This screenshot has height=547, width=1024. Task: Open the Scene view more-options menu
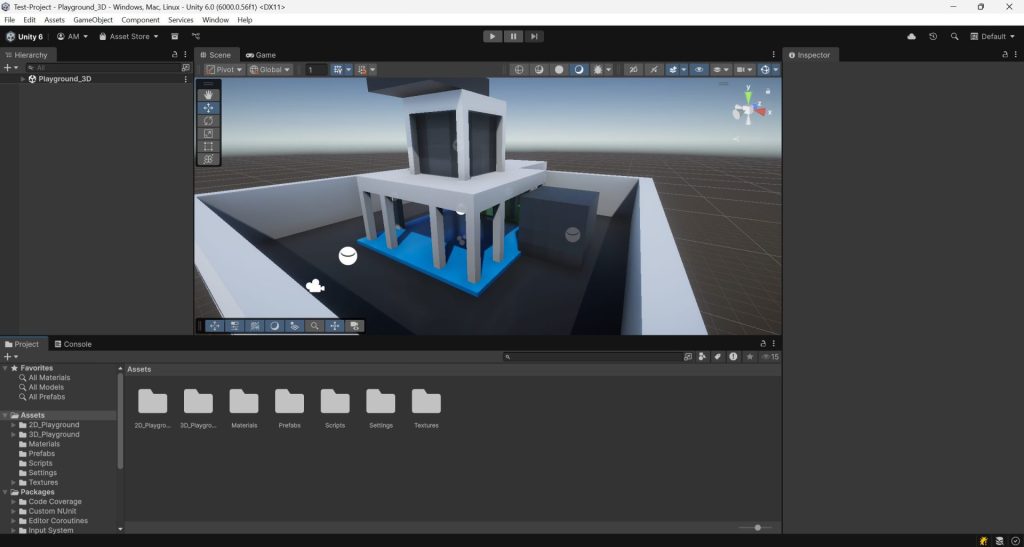click(774, 55)
